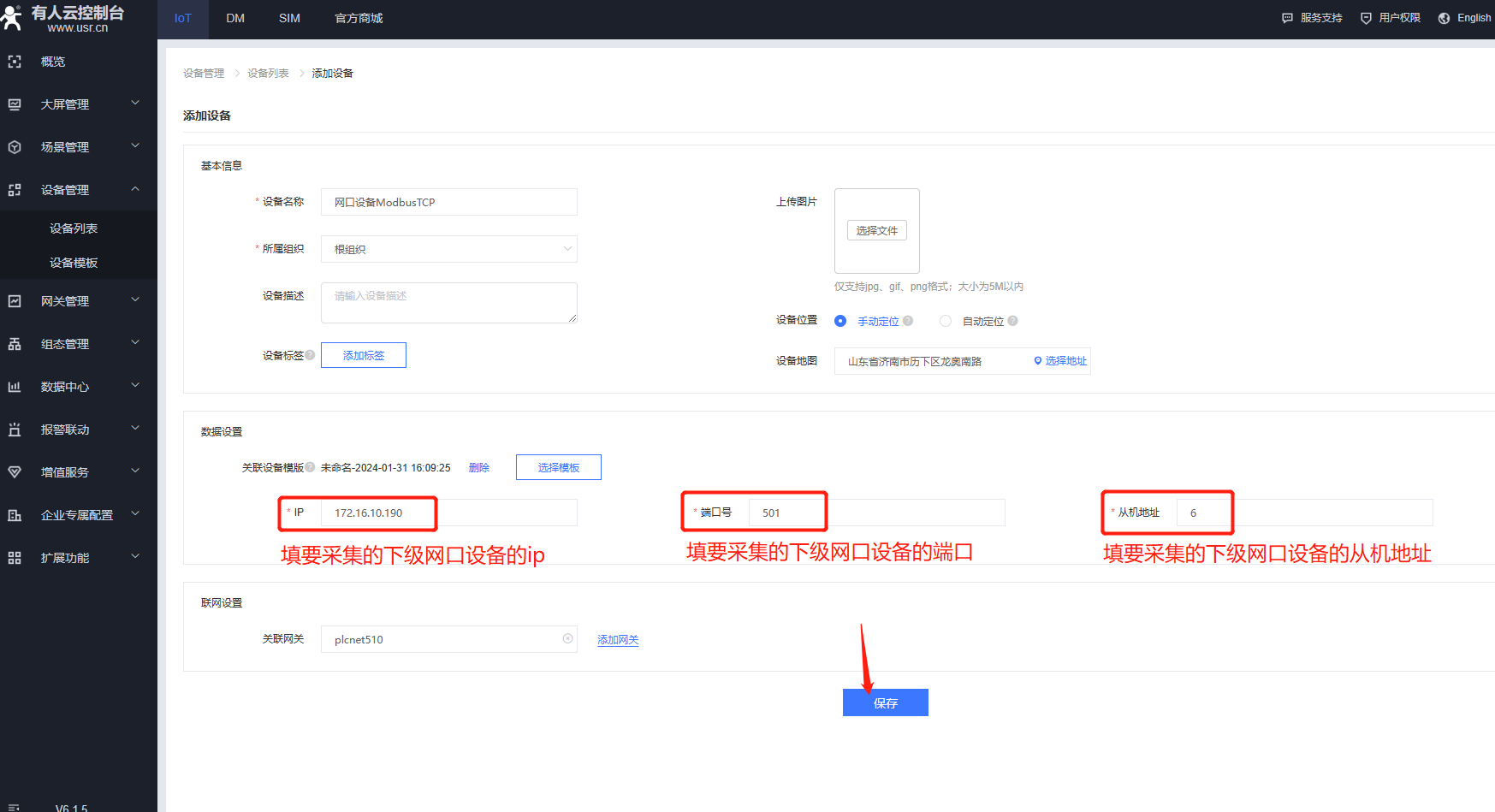This screenshot has width=1495, height=812.
Task: Click the 大屏管理 screen icon in sidebar
Action: click(15, 104)
